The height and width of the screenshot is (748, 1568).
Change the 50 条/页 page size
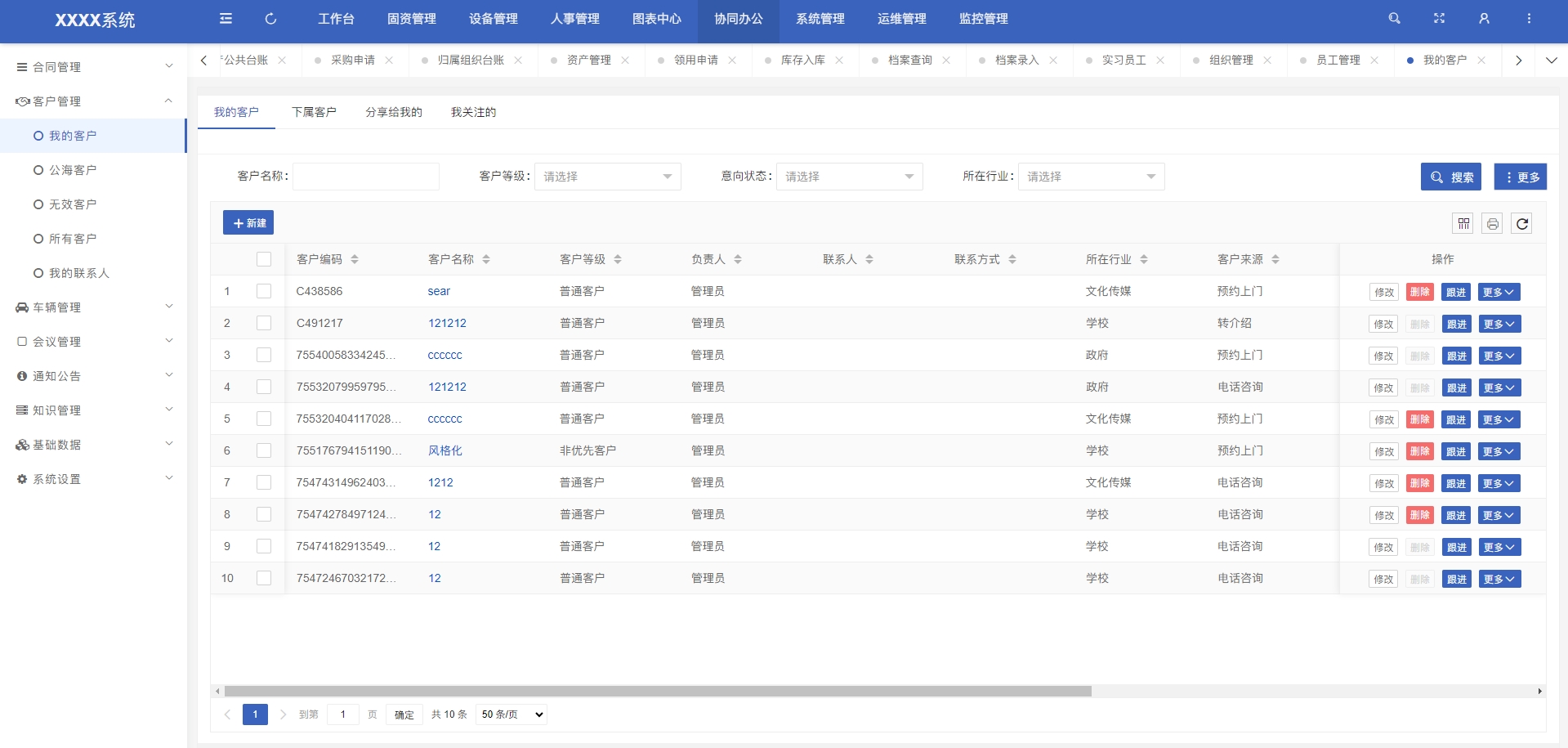(511, 714)
